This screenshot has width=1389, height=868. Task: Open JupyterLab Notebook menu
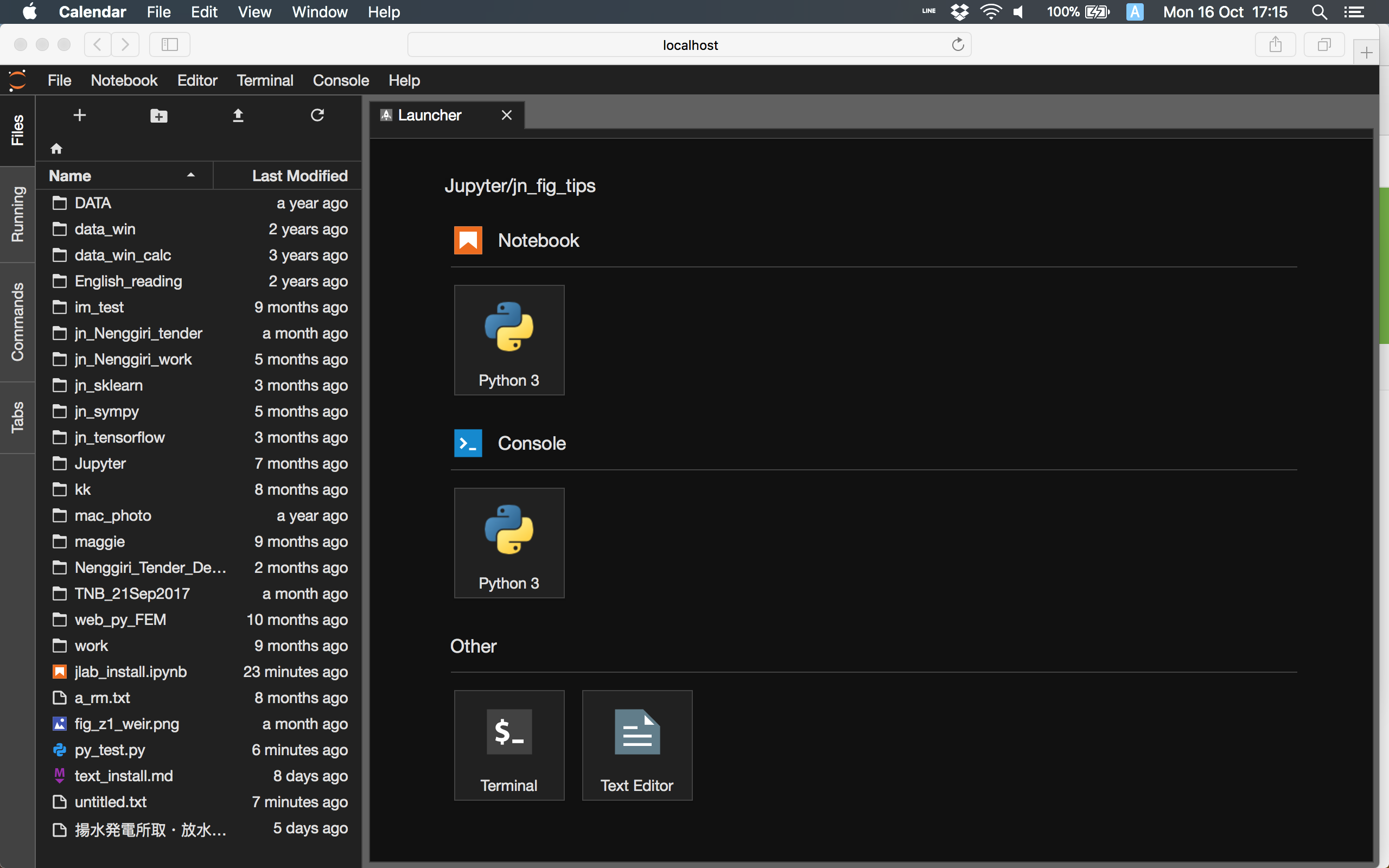pos(124,80)
